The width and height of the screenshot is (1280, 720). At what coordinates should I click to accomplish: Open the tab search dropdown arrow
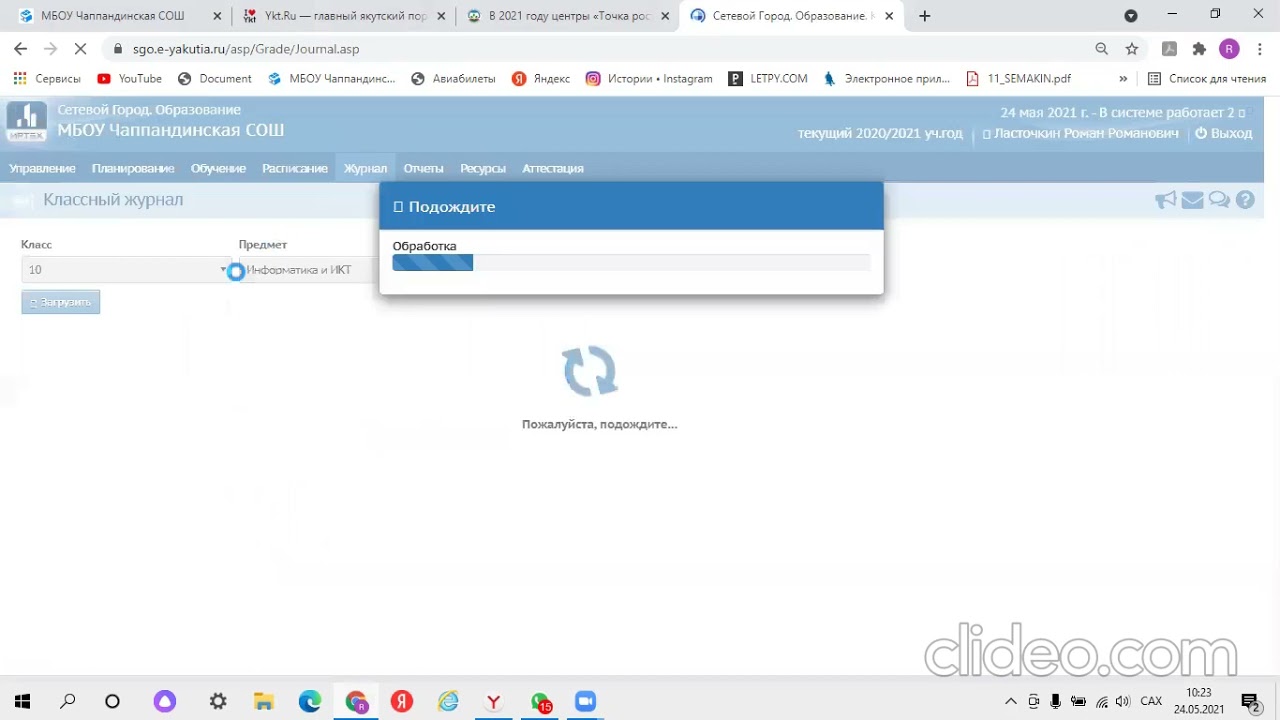pyautogui.click(x=1131, y=16)
